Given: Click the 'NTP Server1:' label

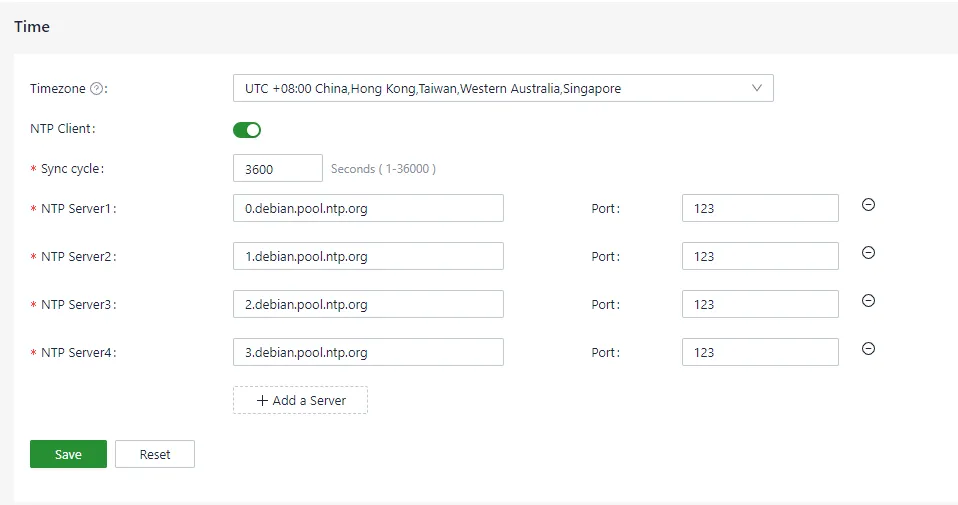Looking at the screenshot, I should click(79, 209).
